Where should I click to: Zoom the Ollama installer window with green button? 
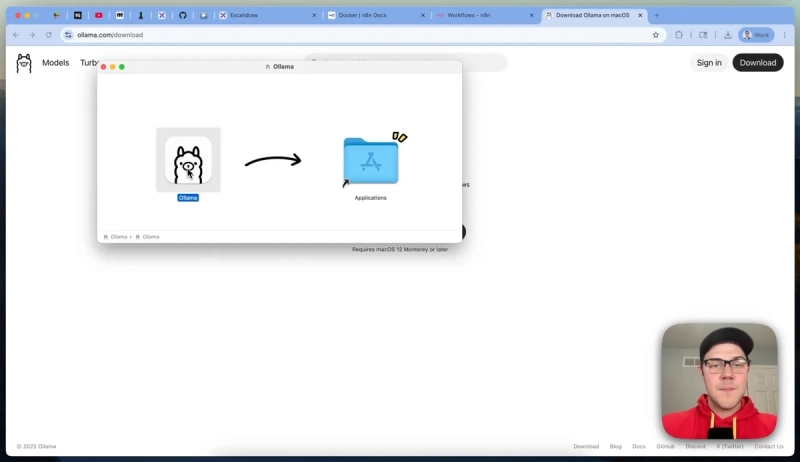[122, 67]
